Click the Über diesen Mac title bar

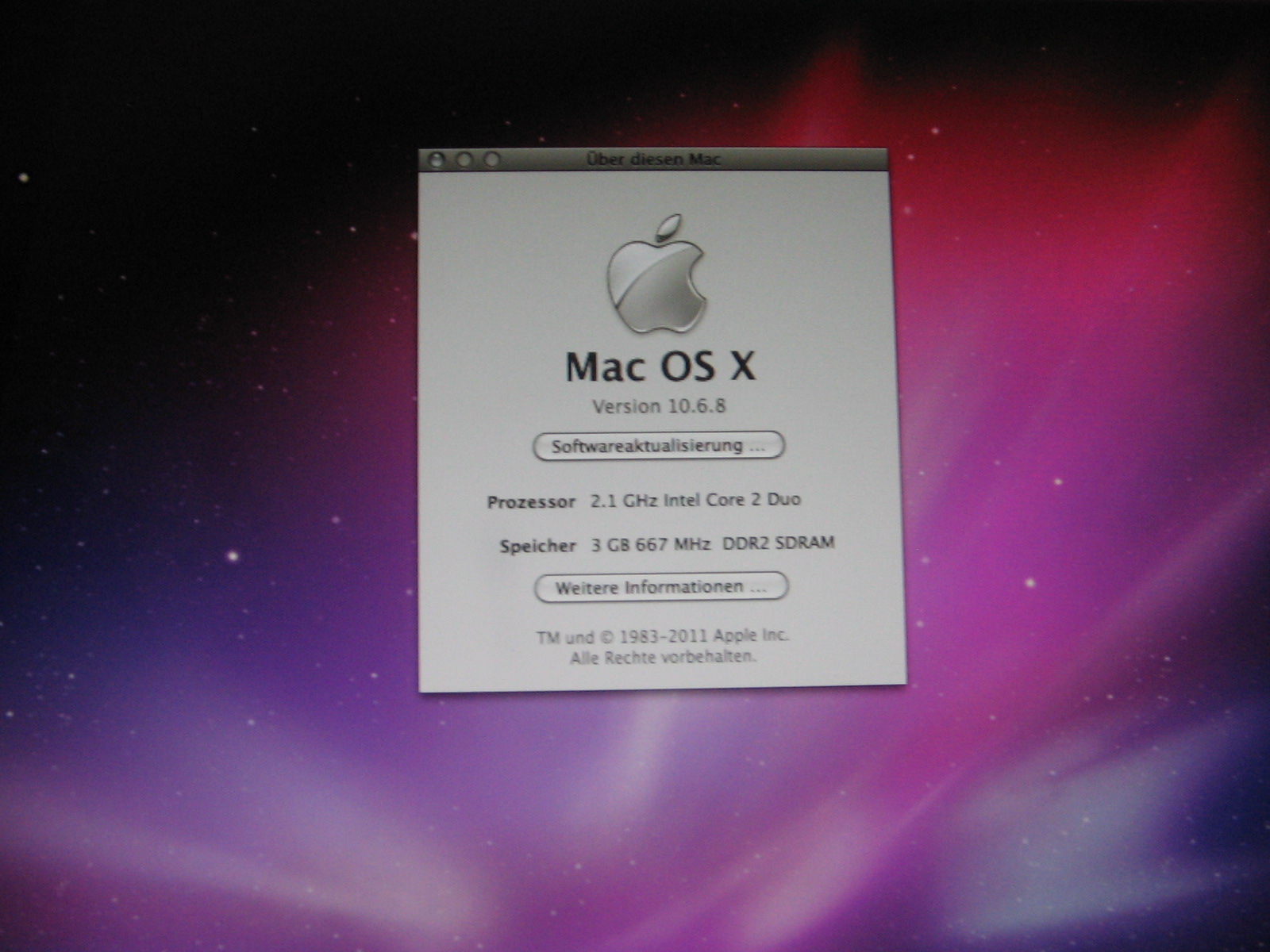pos(653,159)
